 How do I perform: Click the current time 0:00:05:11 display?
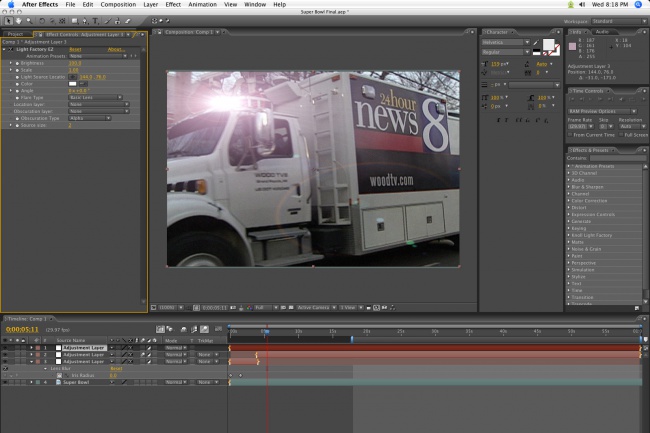22,329
